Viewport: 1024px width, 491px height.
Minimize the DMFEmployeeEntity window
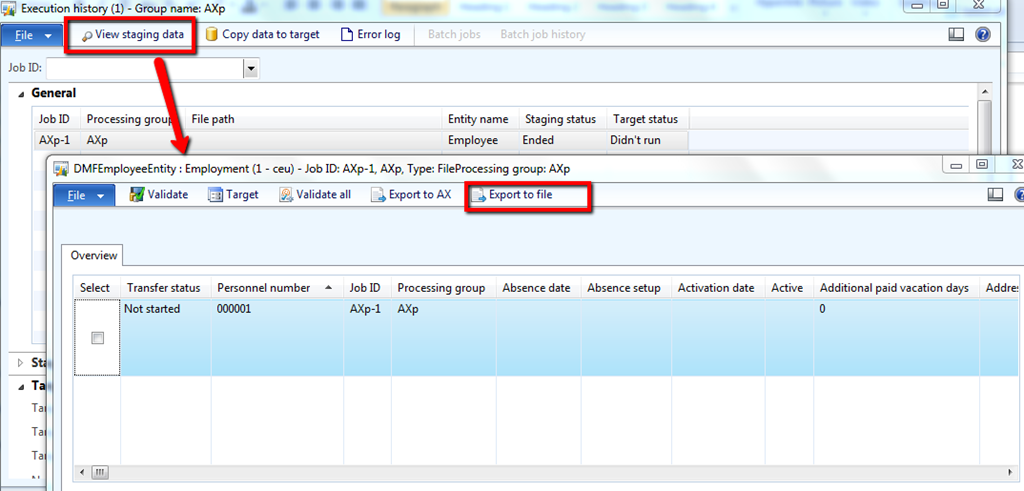[956, 165]
